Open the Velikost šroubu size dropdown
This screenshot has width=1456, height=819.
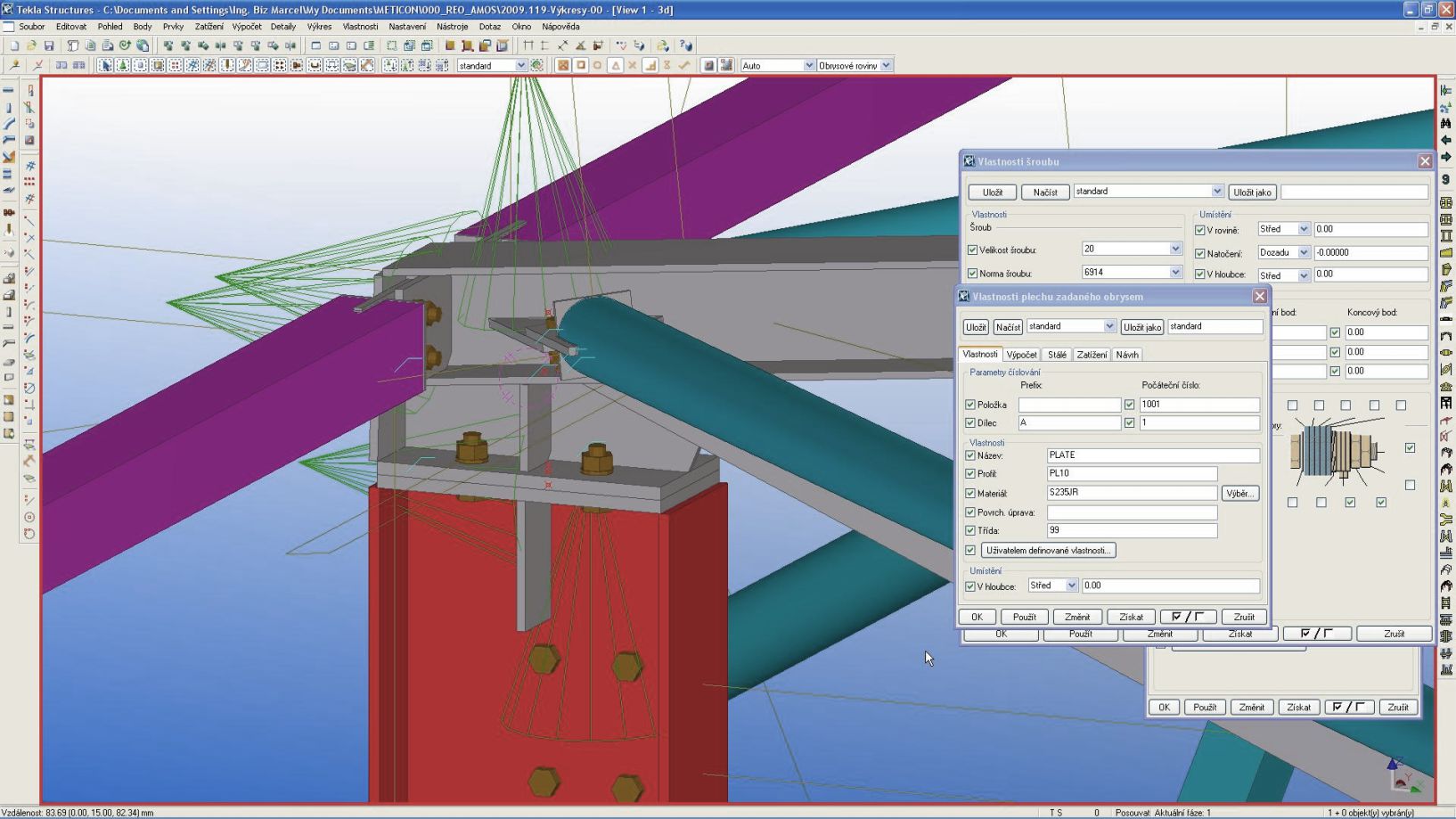1175,249
